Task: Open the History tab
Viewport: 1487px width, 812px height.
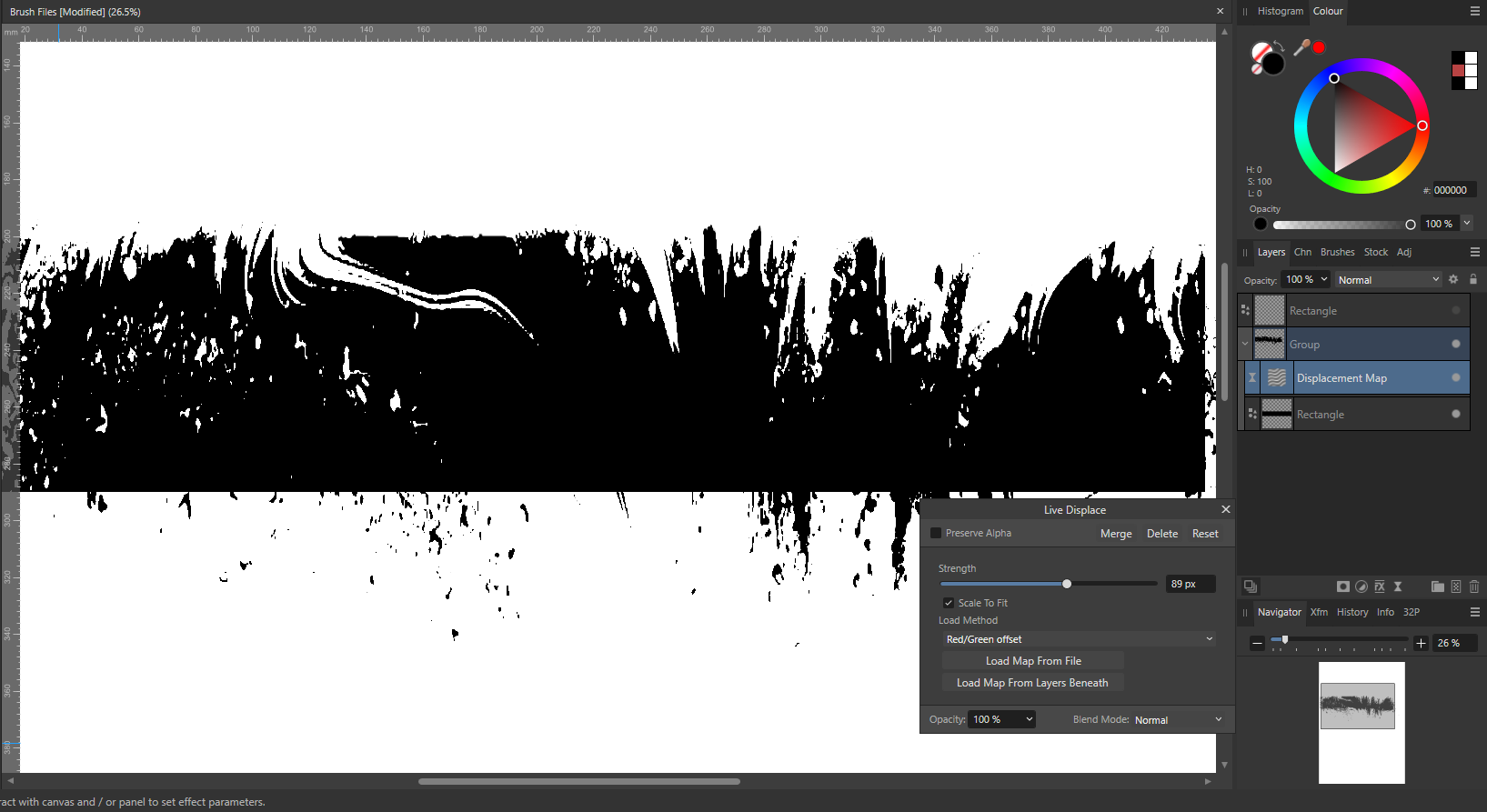Action: coord(1351,612)
